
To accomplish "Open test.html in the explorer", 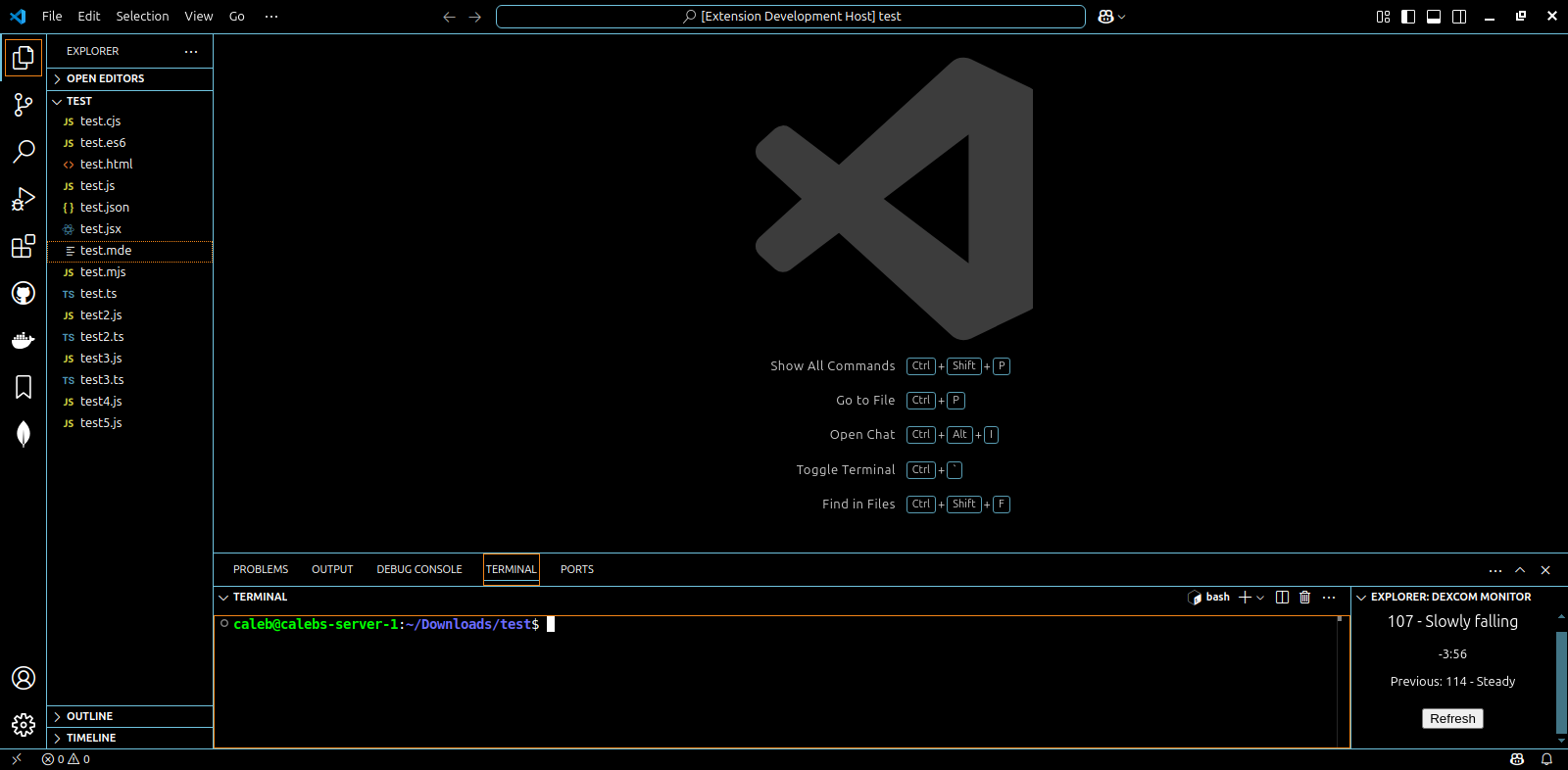I will point(130,165).
